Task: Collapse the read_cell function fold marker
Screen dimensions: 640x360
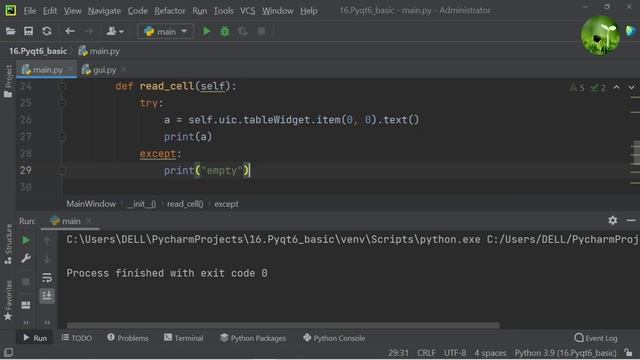Action: (x=62, y=86)
